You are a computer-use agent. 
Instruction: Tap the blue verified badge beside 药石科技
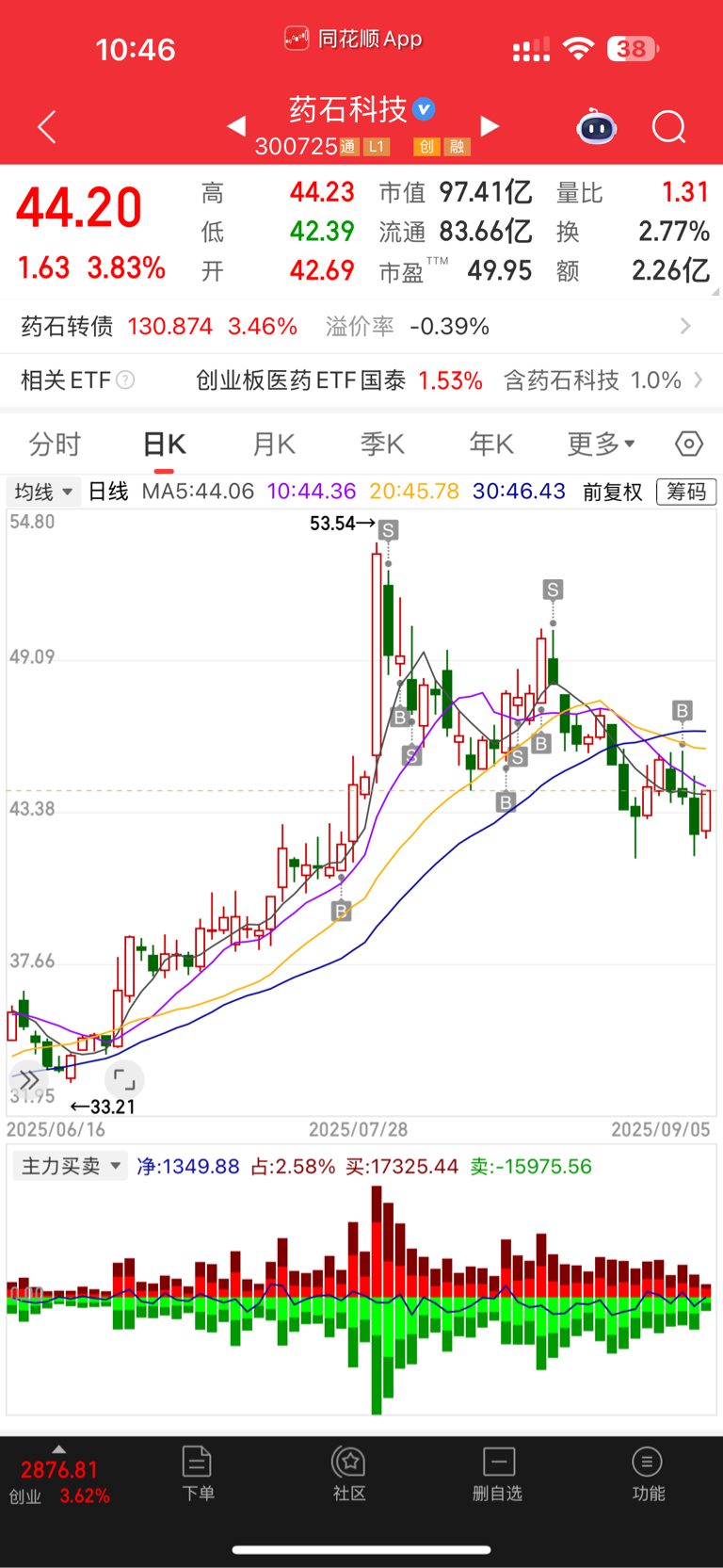coord(425,109)
